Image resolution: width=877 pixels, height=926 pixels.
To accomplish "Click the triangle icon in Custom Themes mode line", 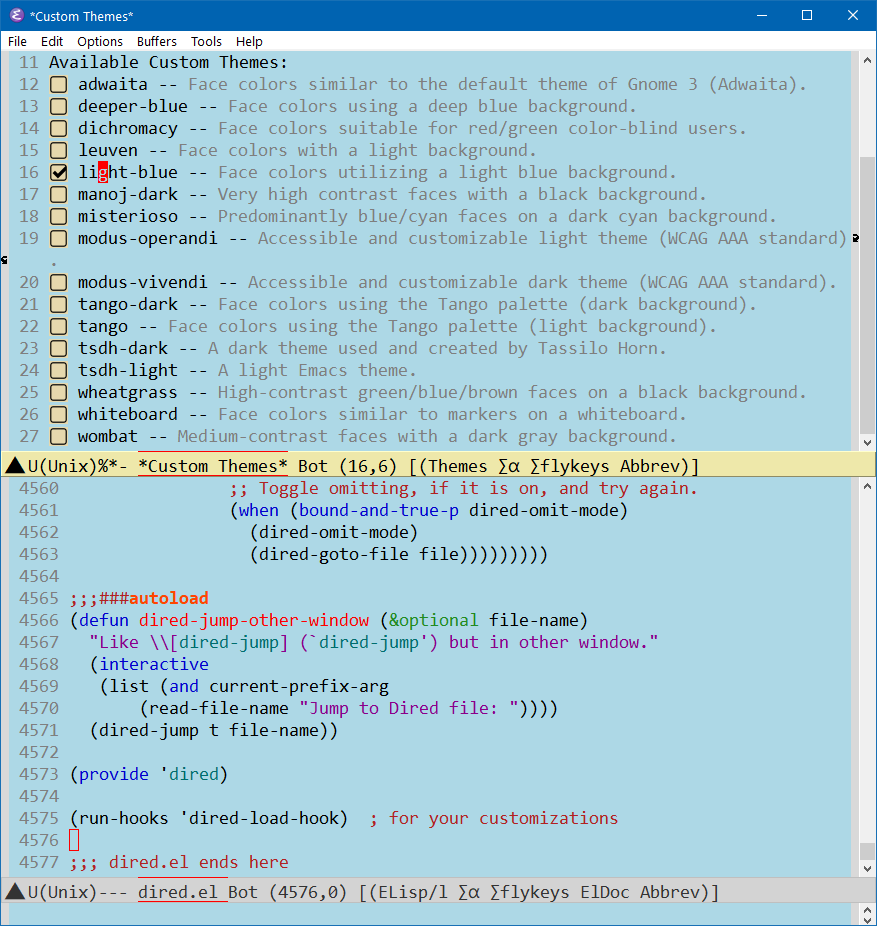I will coord(15,466).
